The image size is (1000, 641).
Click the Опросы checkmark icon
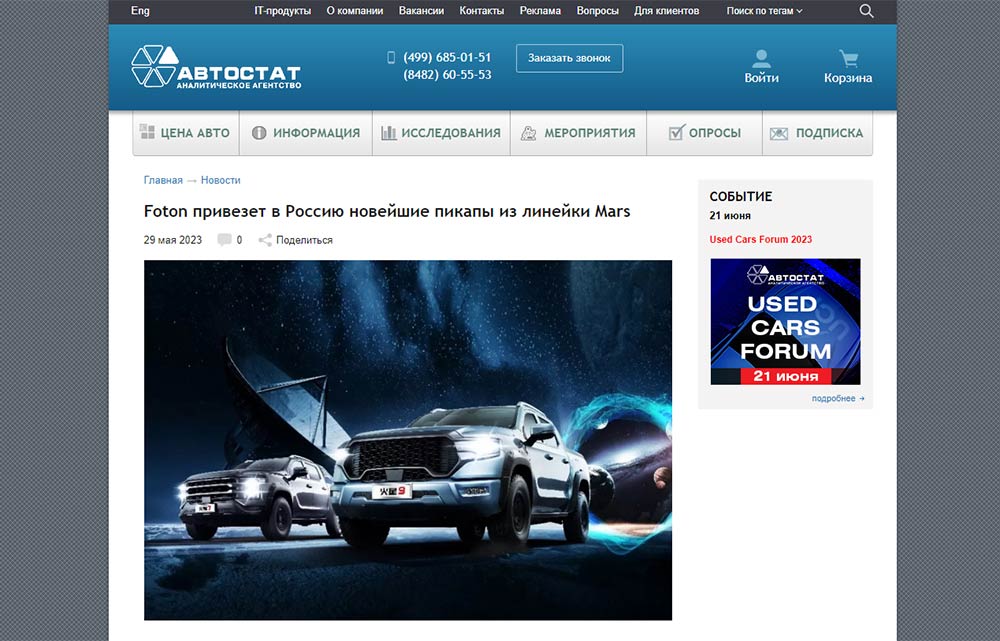click(x=676, y=132)
